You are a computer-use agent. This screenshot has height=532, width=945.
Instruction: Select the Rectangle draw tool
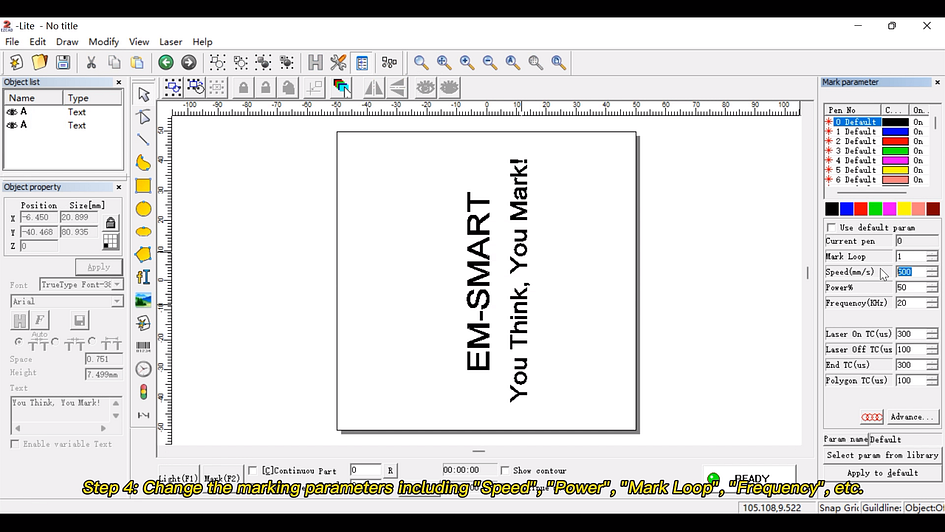pos(143,186)
